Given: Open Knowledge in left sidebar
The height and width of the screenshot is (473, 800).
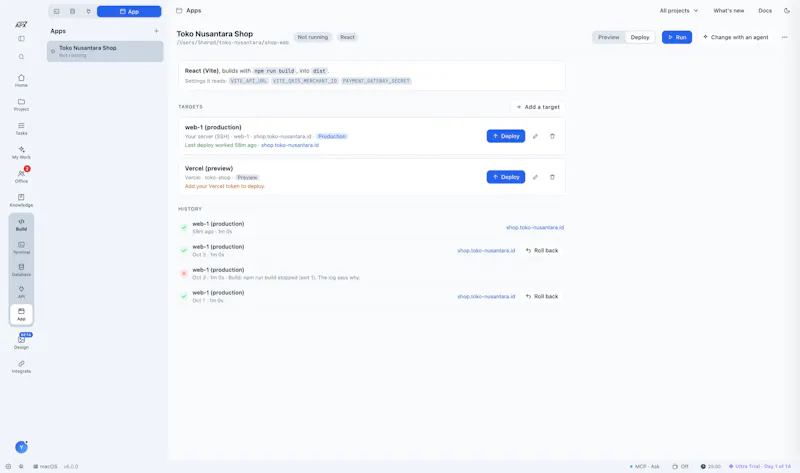Looking at the screenshot, I should pyautogui.click(x=21, y=201).
